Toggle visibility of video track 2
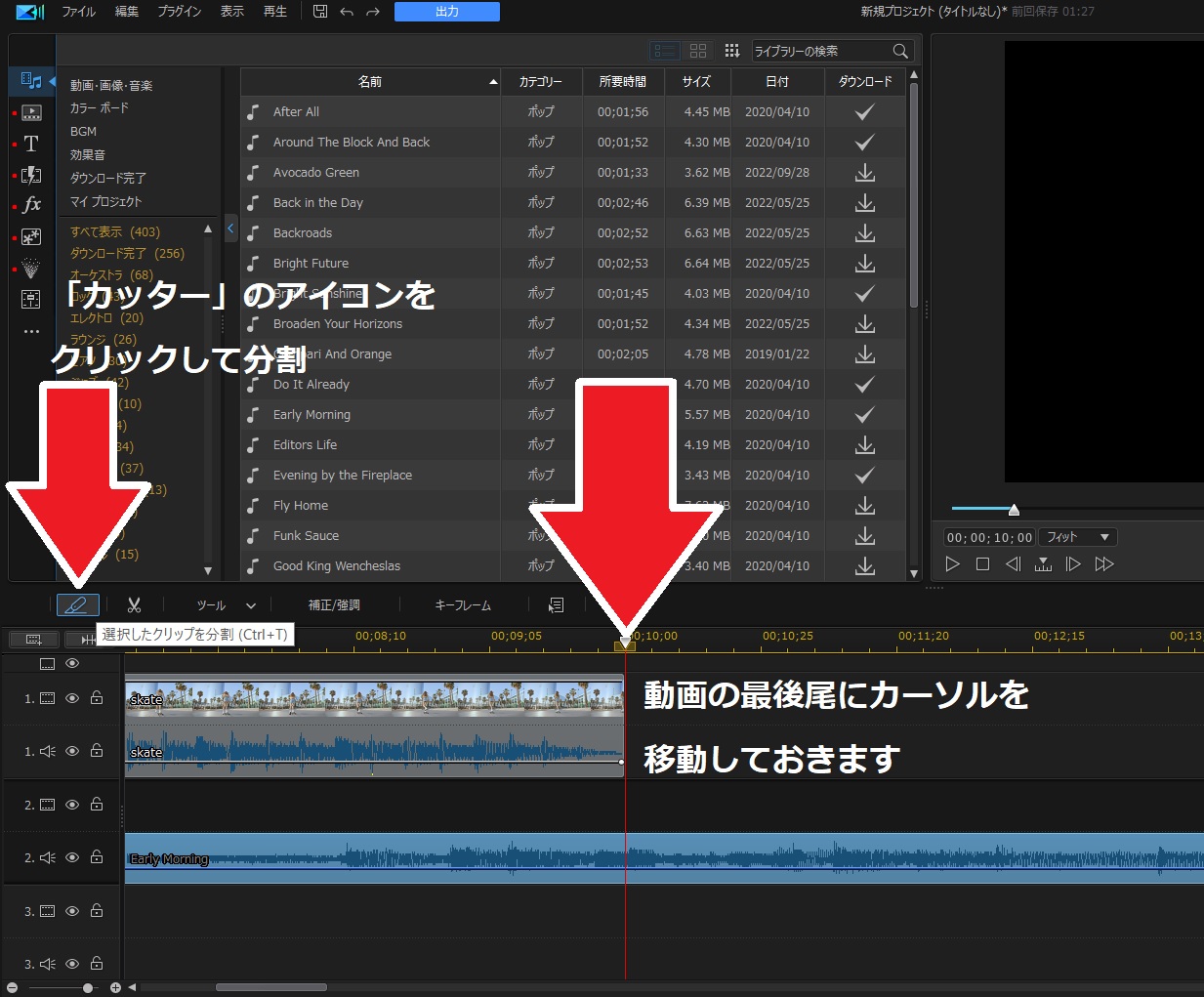Screen dimensions: 1204x997 (72, 805)
